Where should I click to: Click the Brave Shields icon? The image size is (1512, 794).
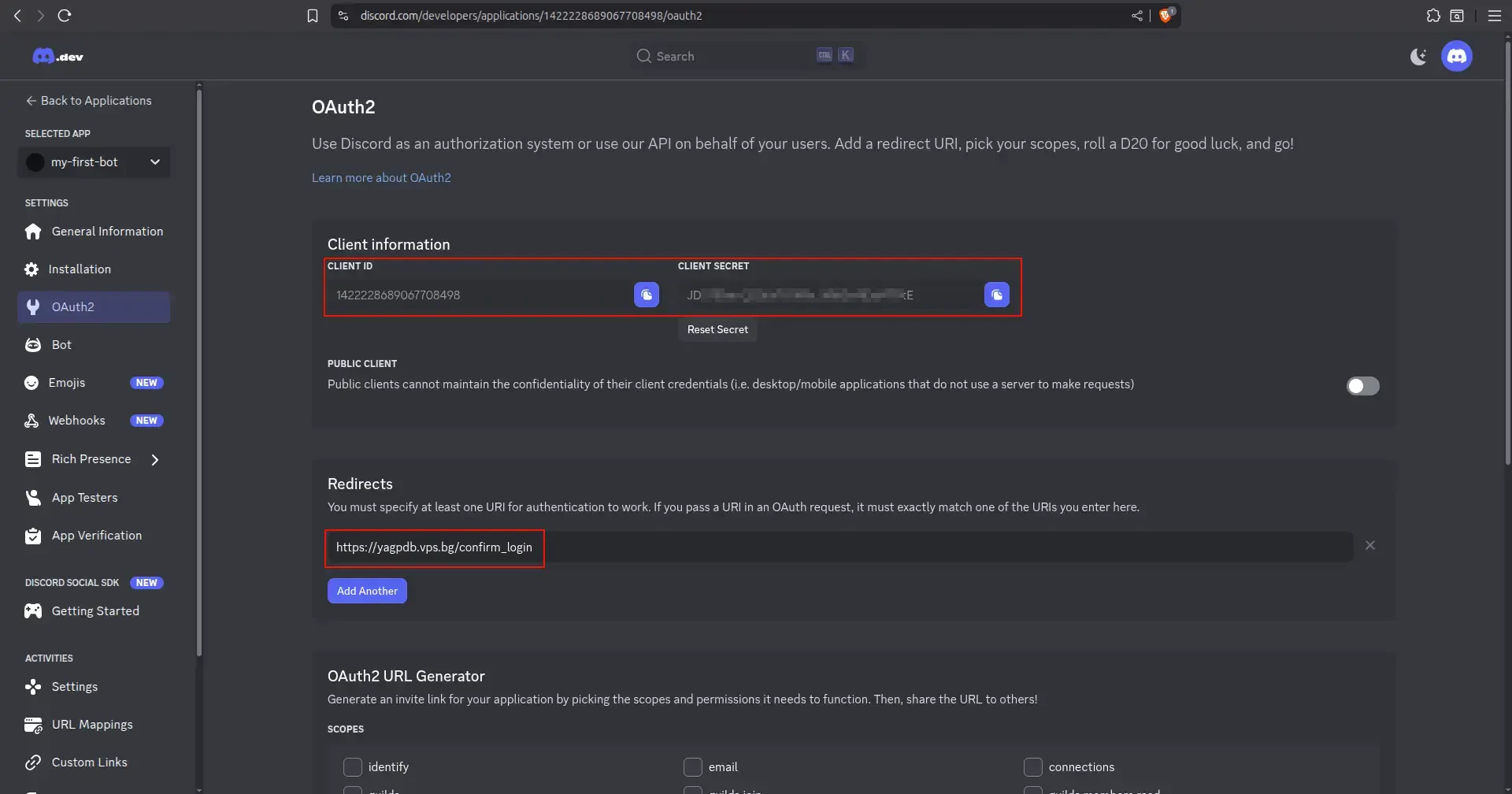1165,16
